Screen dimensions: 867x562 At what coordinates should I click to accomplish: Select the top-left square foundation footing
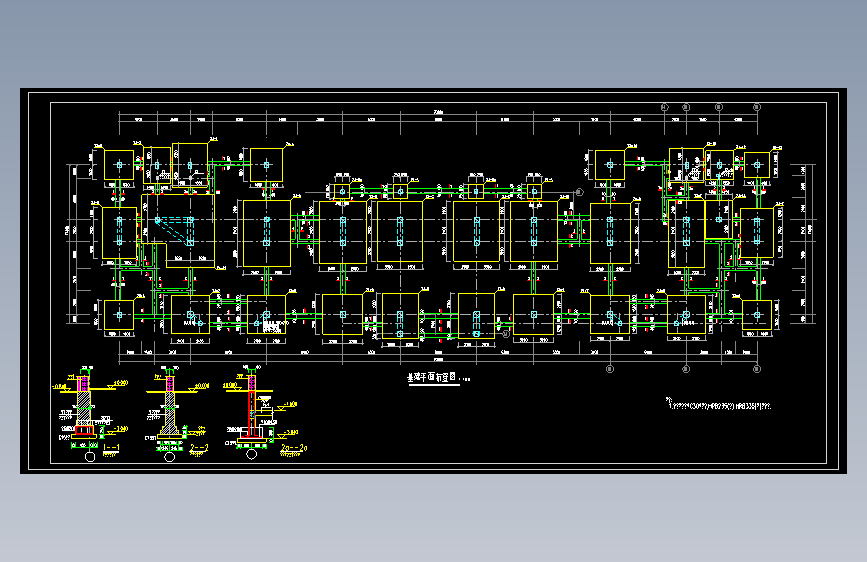119,165
